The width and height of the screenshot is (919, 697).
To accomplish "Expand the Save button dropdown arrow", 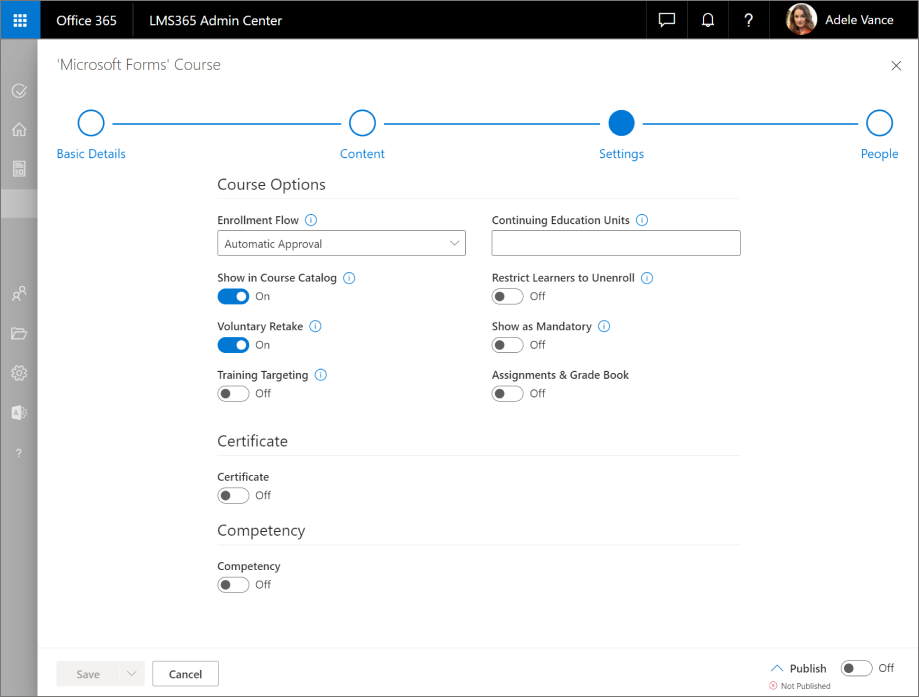I will pyautogui.click(x=131, y=674).
